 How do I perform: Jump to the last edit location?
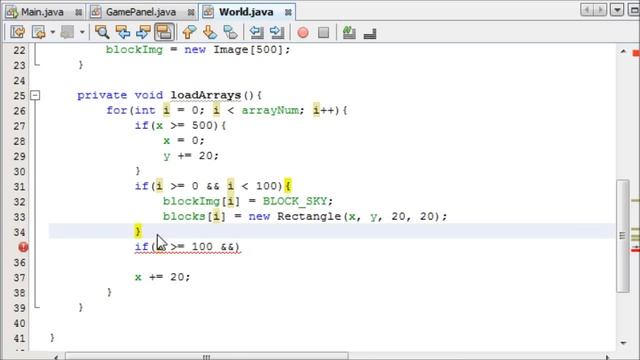[x=17, y=32]
